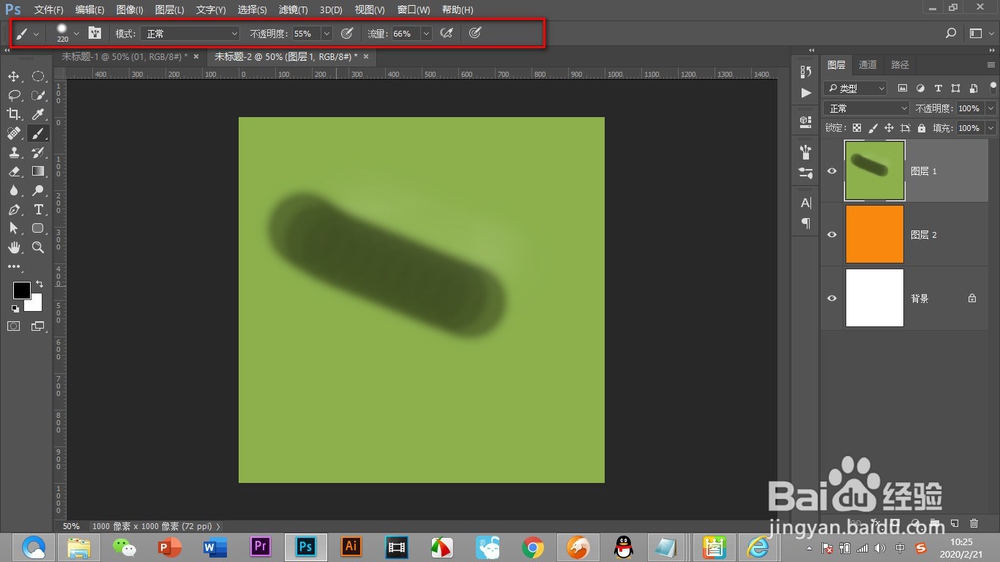The width and height of the screenshot is (1000, 562).
Task: Select the Gradient tool
Action: pos(38,172)
